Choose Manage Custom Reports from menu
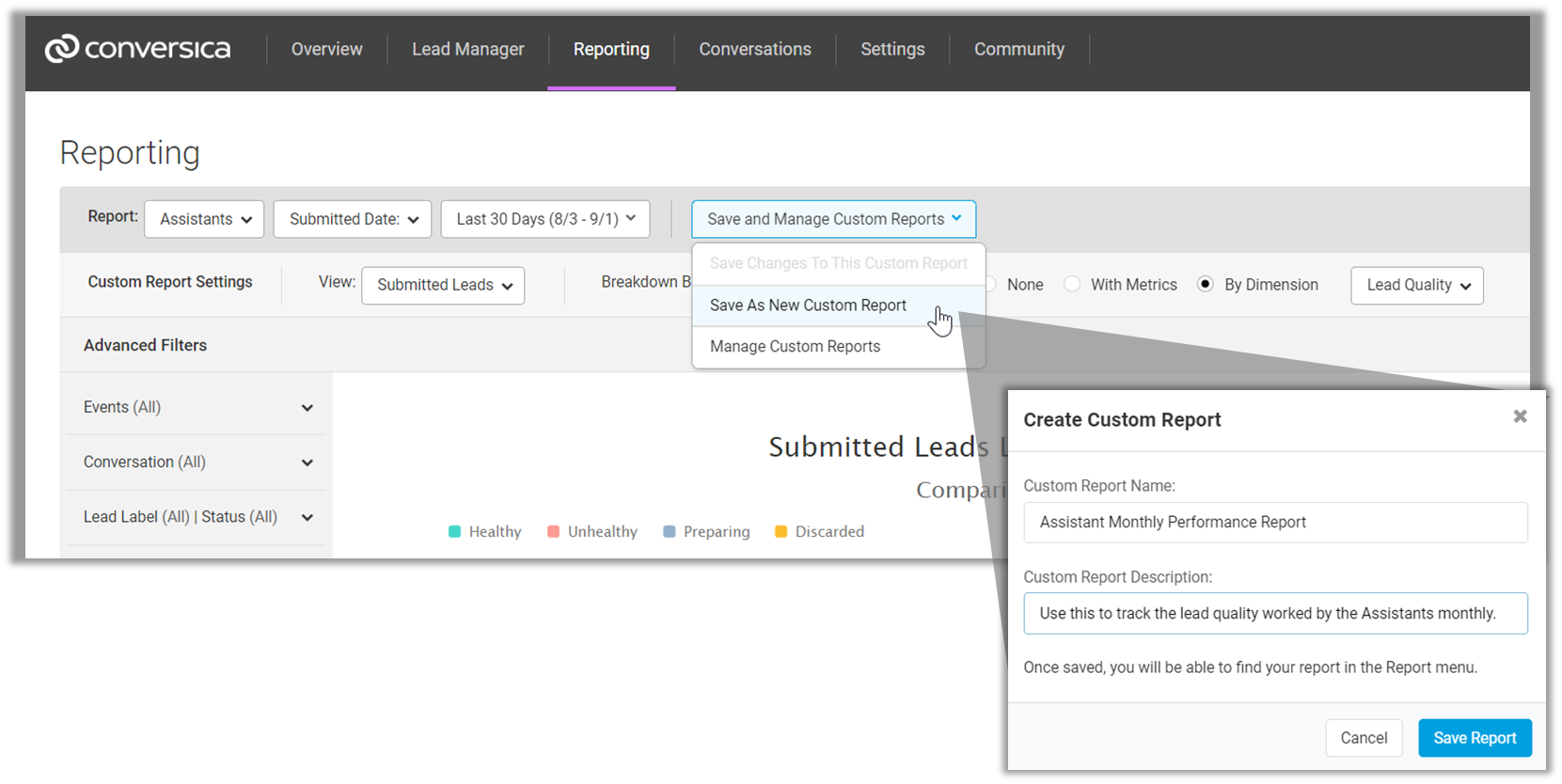 795,347
